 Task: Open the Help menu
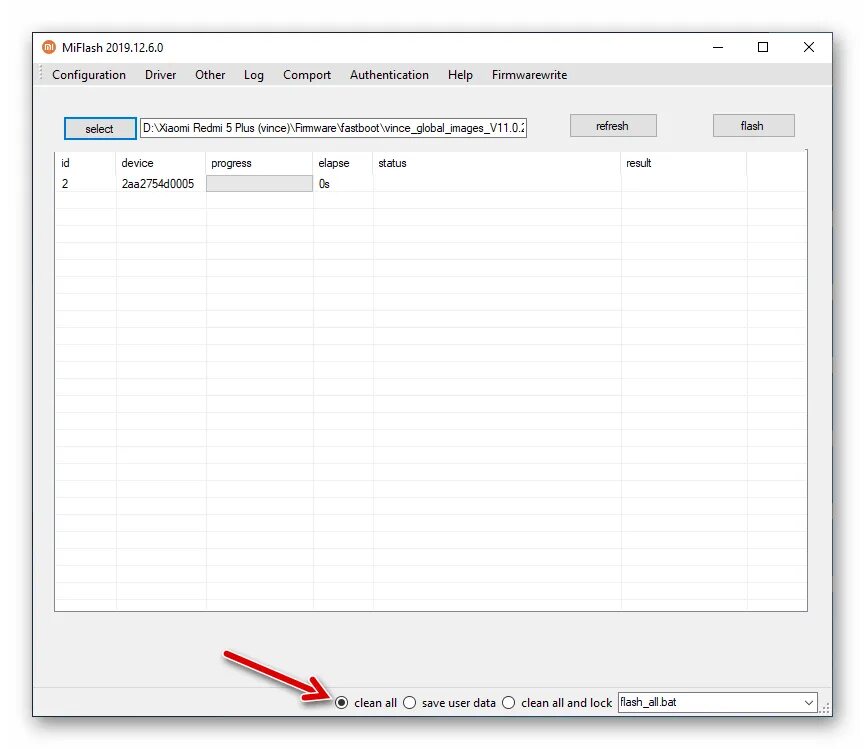(x=460, y=75)
